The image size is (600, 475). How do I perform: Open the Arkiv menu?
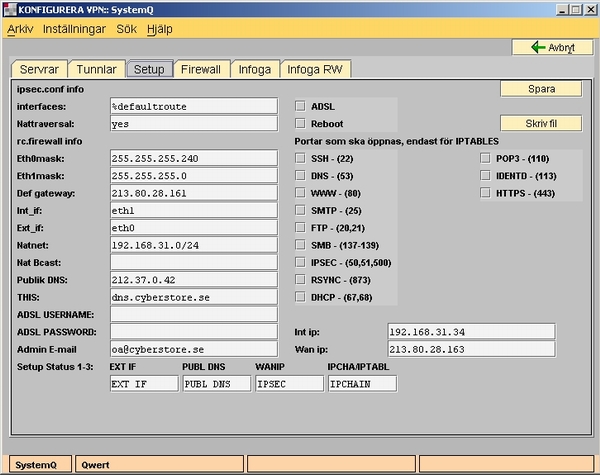click(x=20, y=30)
